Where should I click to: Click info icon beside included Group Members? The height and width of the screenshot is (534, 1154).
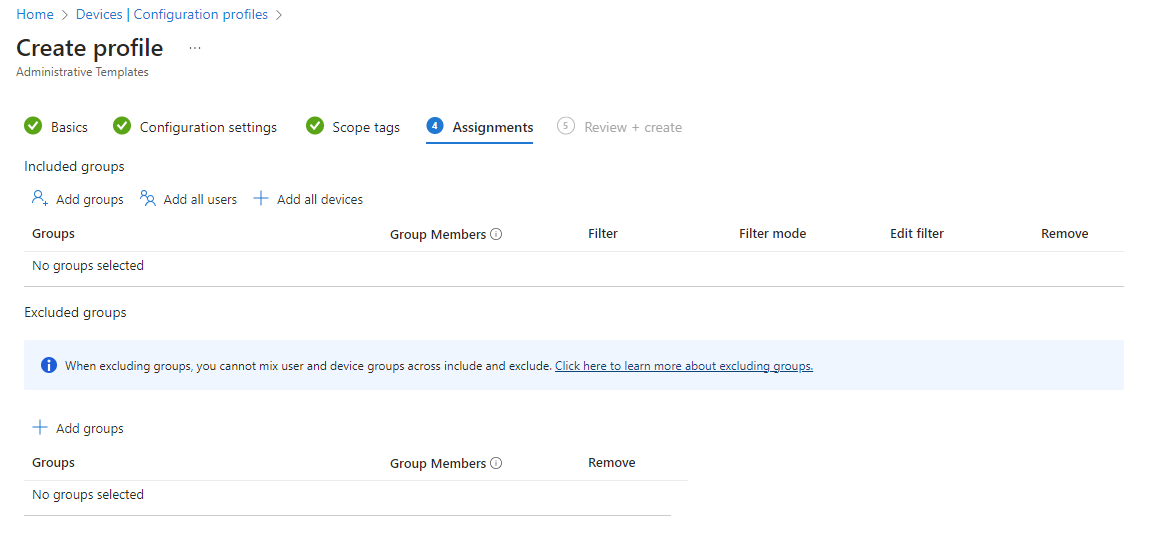(496, 234)
